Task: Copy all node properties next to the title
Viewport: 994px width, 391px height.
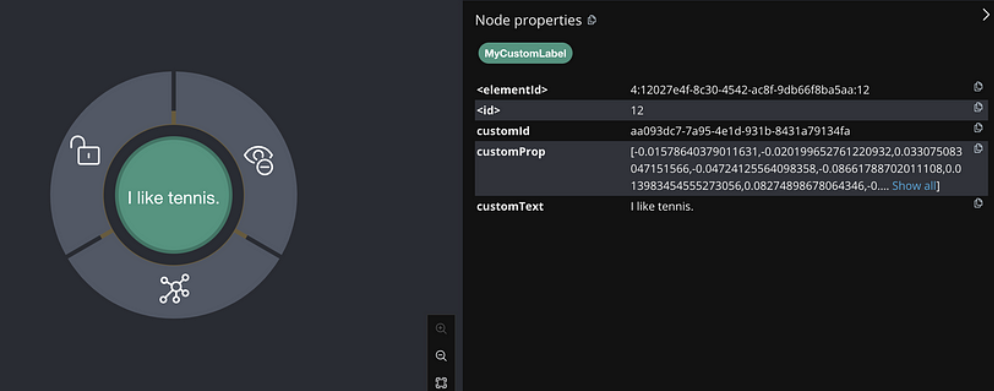Action: pos(591,20)
